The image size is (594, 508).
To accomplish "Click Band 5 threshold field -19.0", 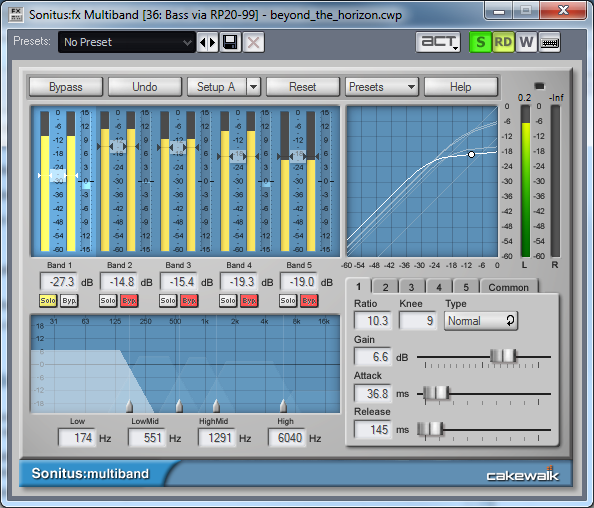I will tap(299, 282).
